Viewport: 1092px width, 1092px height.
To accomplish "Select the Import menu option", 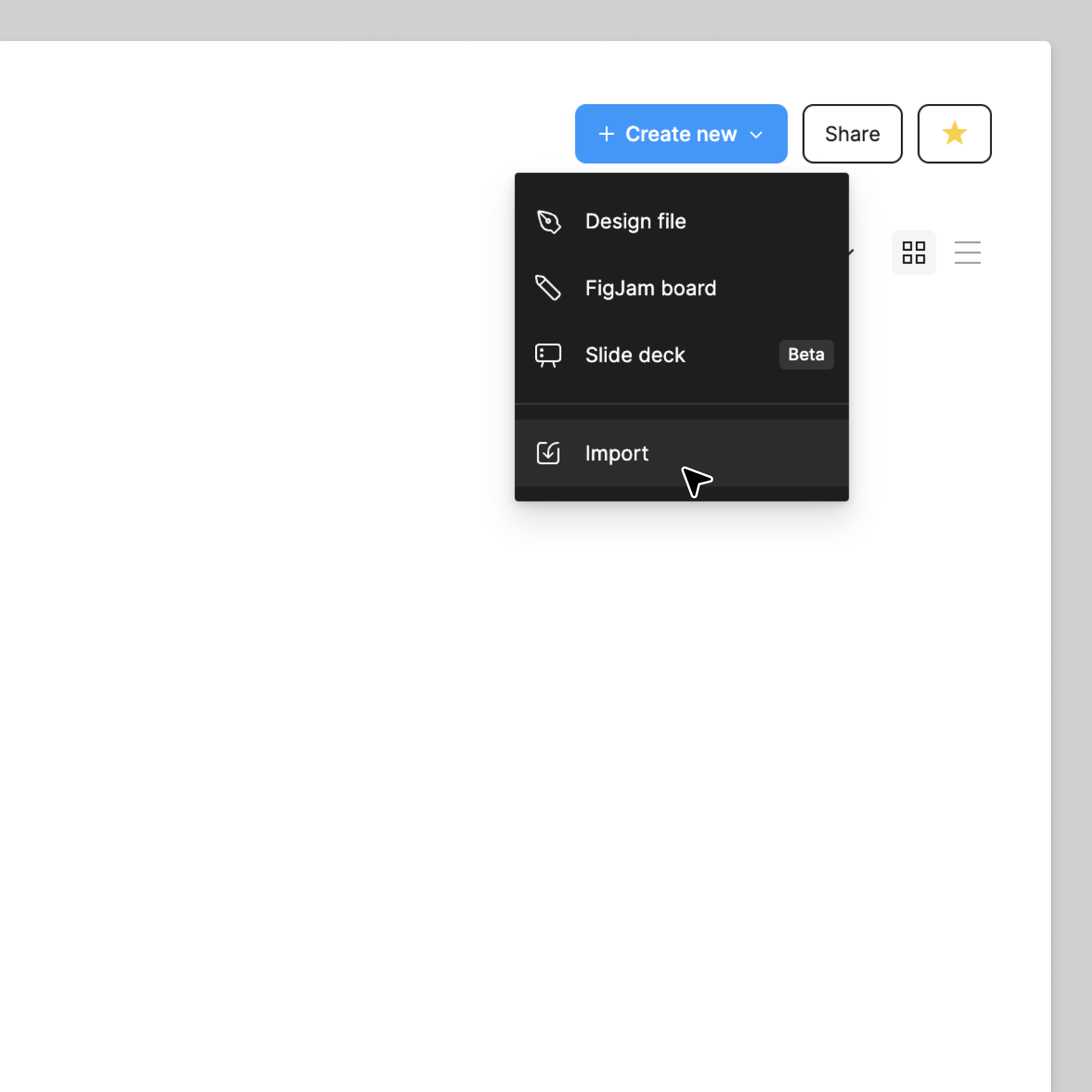I will [617, 453].
